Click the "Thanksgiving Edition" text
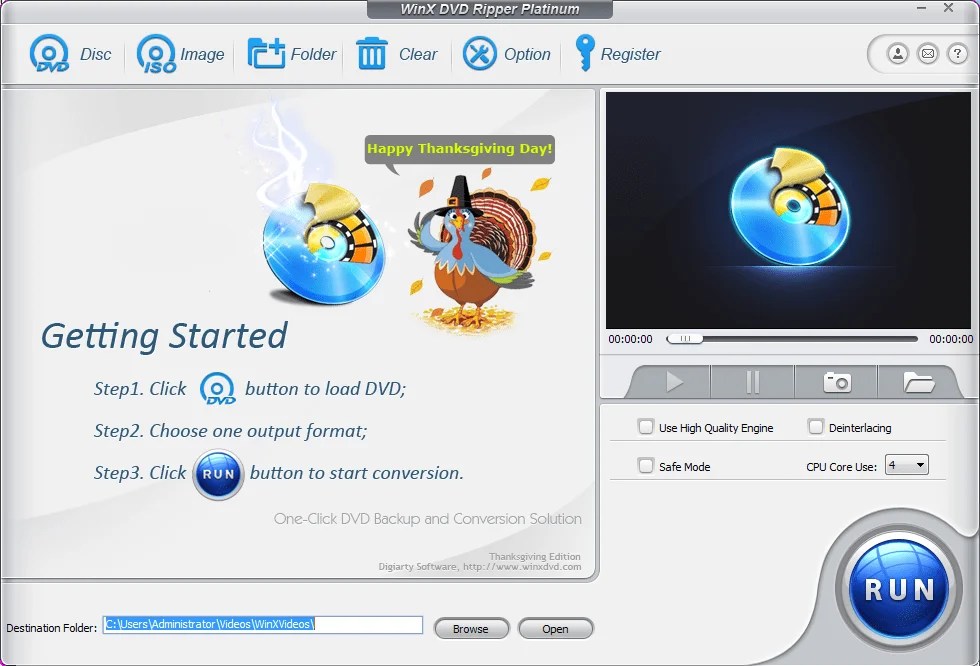The image size is (980, 666). [534, 556]
